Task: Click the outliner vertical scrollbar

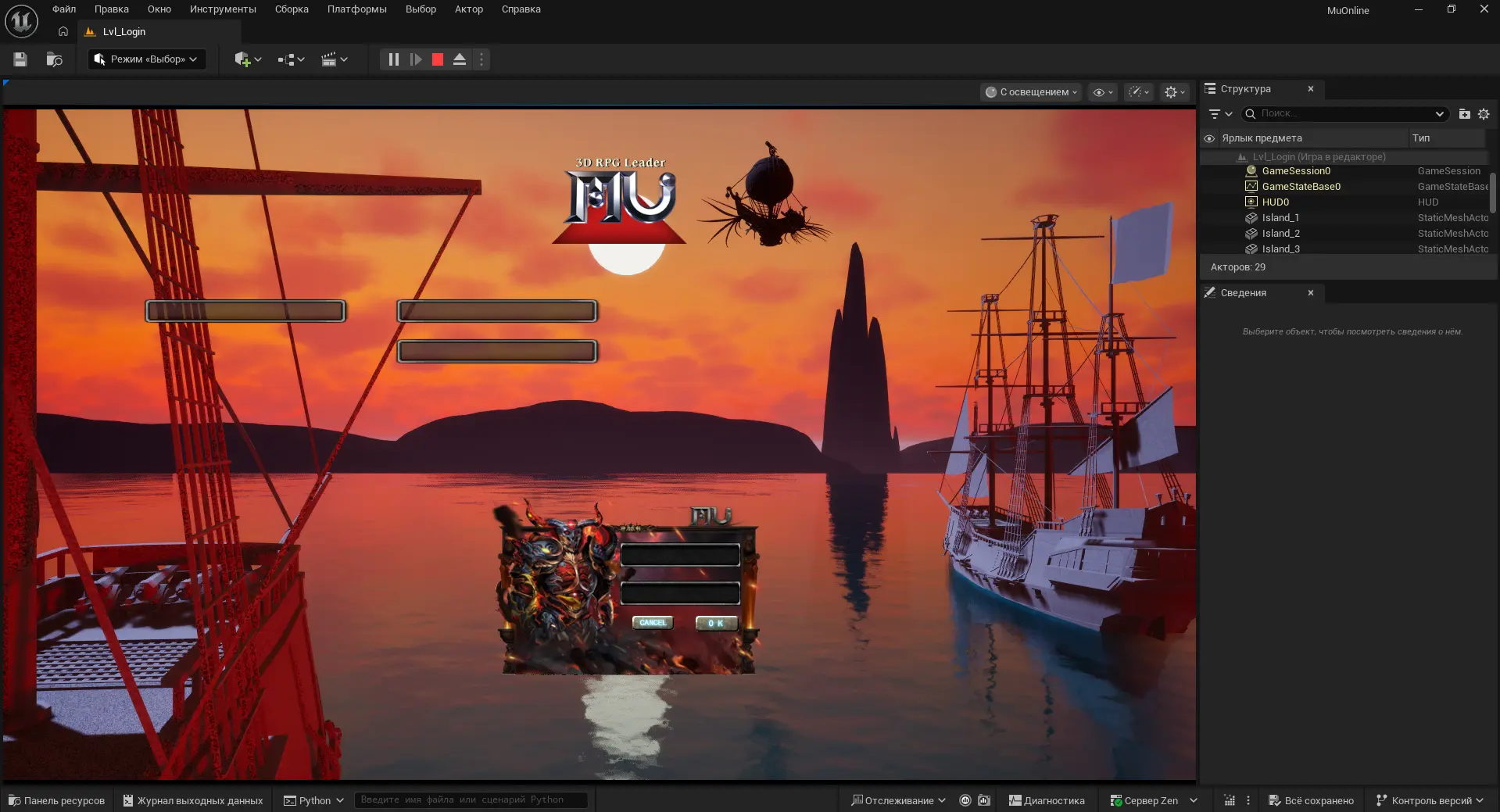Action: tap(1492, 192)
